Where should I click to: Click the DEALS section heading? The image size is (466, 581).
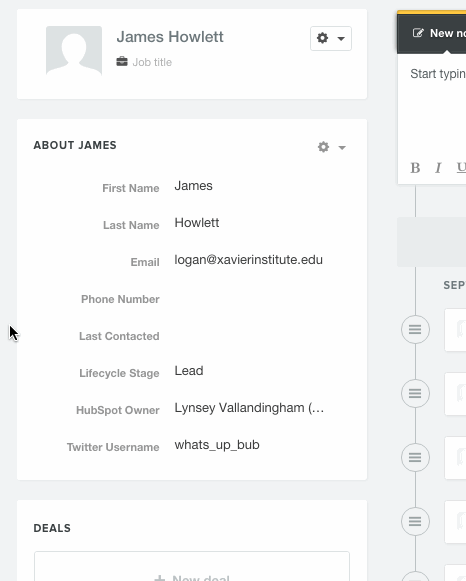tap(52, 528)
